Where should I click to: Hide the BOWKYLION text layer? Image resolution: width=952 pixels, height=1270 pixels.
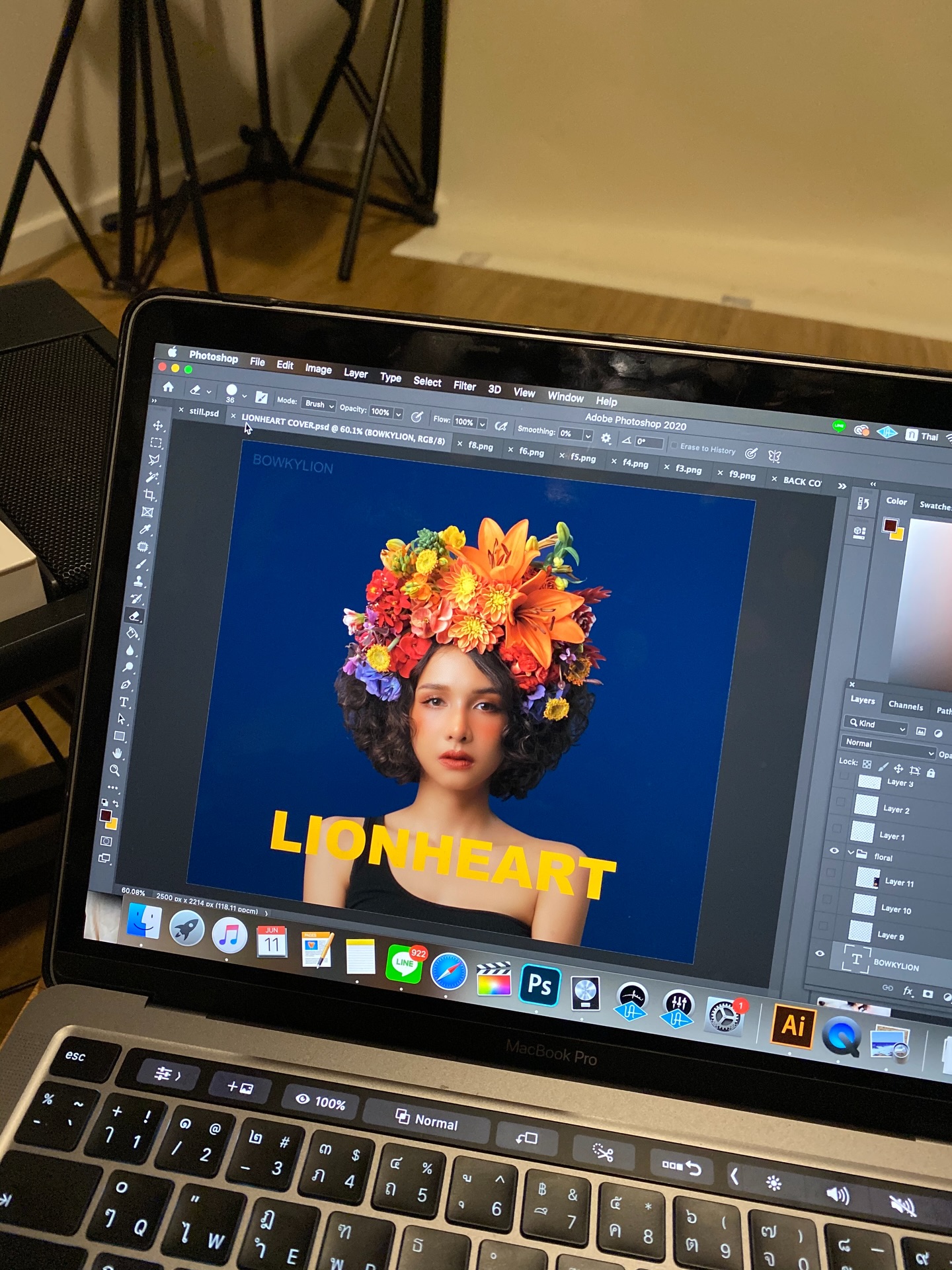point(820,953)
